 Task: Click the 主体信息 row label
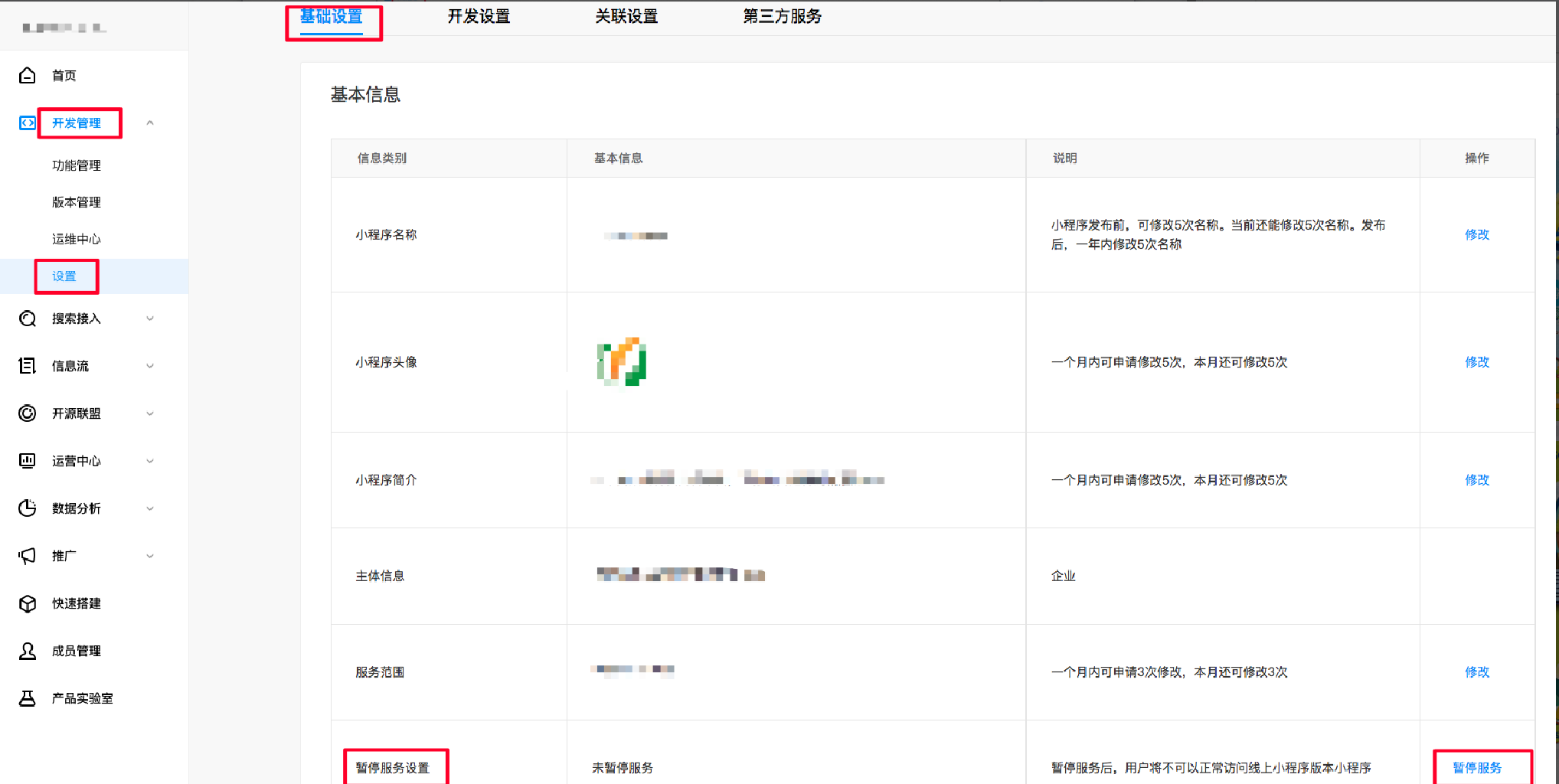380,576
